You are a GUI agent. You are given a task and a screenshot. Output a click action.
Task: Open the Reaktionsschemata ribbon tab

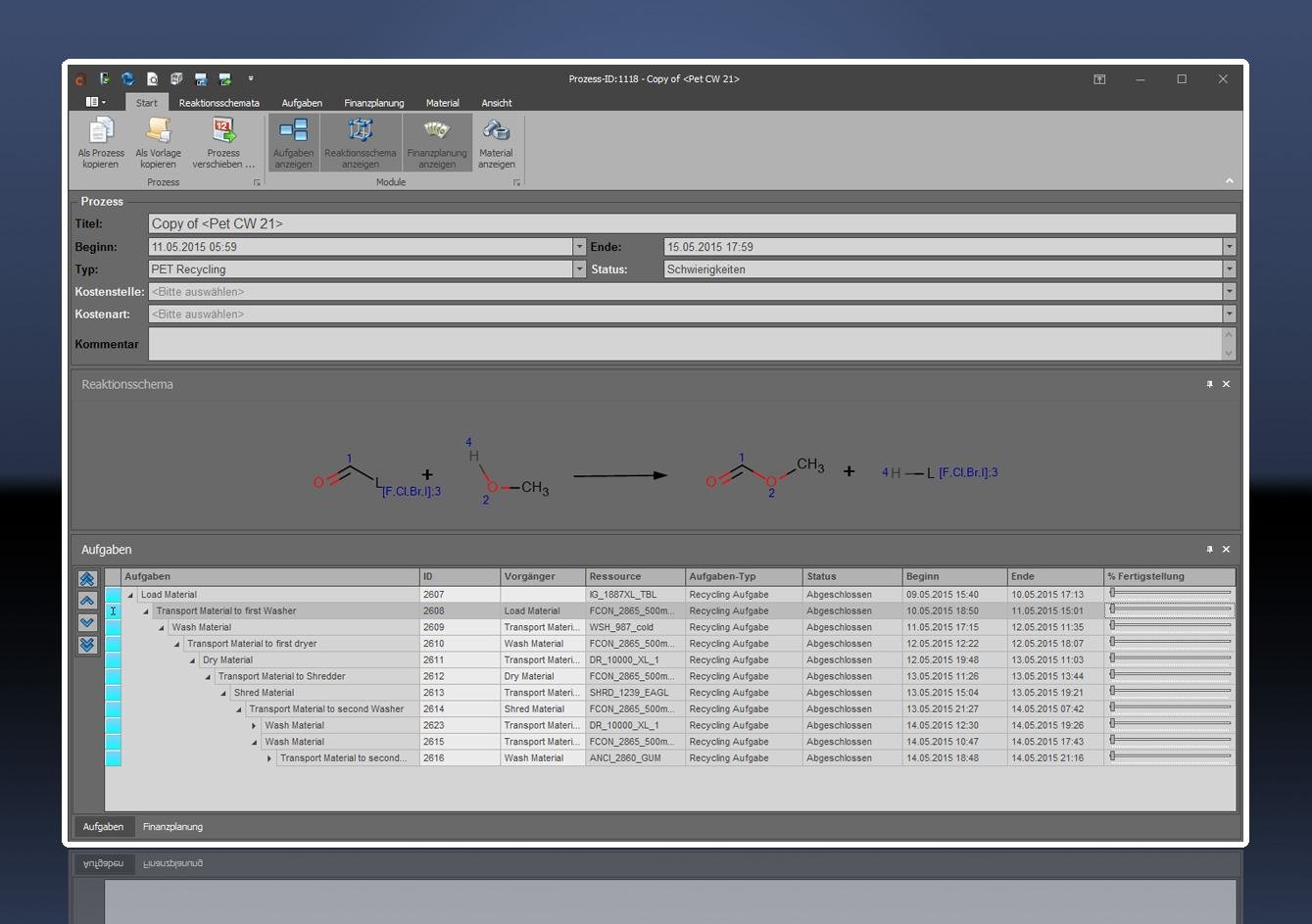(x=219, y=103)
